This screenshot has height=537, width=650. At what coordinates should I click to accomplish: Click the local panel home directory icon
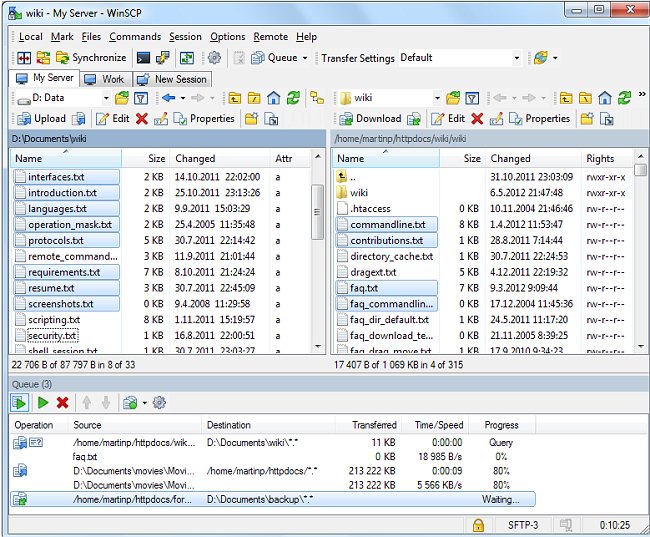tap(273, 98)
